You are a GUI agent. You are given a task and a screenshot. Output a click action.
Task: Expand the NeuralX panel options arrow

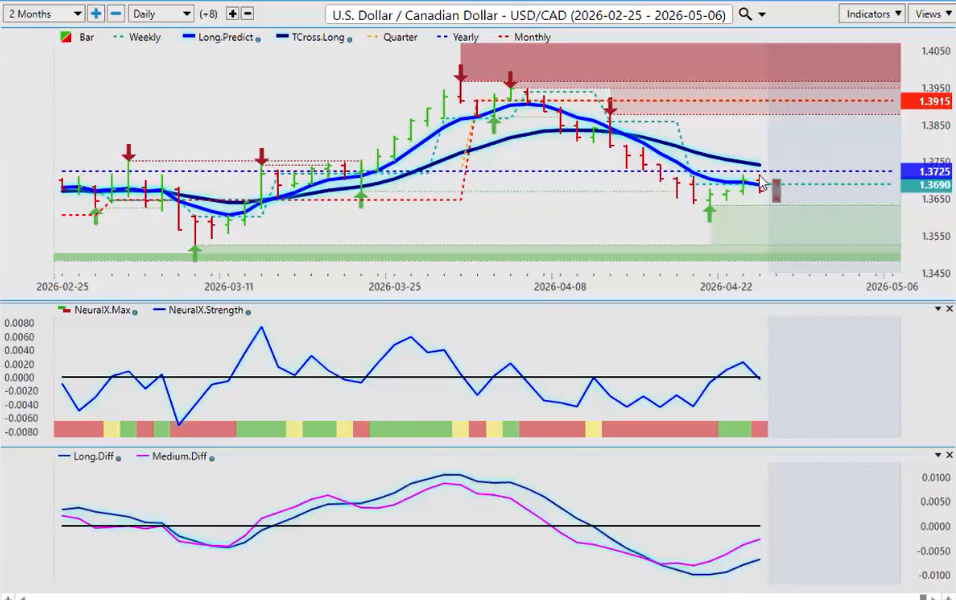pos(937,310)
